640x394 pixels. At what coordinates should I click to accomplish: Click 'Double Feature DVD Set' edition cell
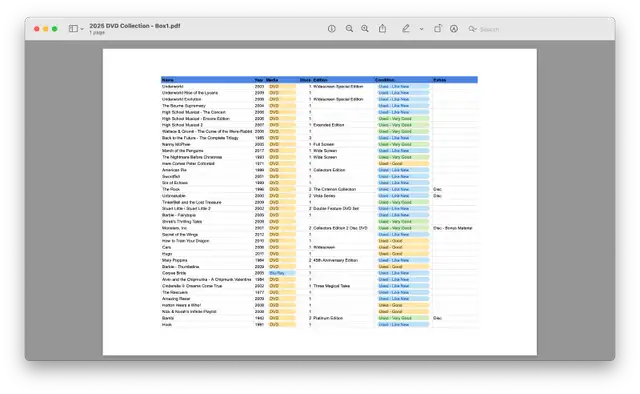[336, 209]
